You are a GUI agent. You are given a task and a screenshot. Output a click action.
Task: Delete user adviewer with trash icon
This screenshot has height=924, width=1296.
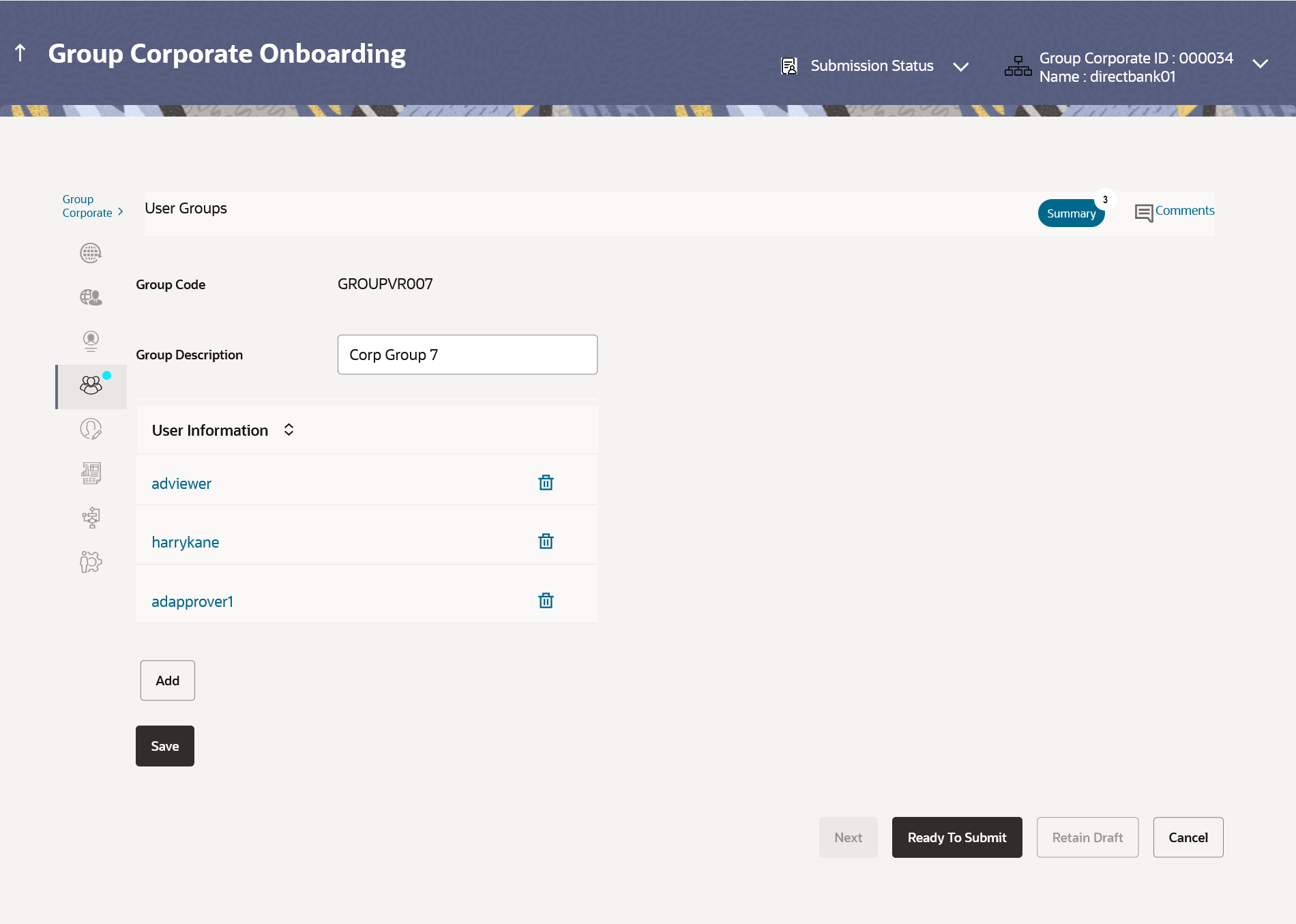tap(546, 483)
